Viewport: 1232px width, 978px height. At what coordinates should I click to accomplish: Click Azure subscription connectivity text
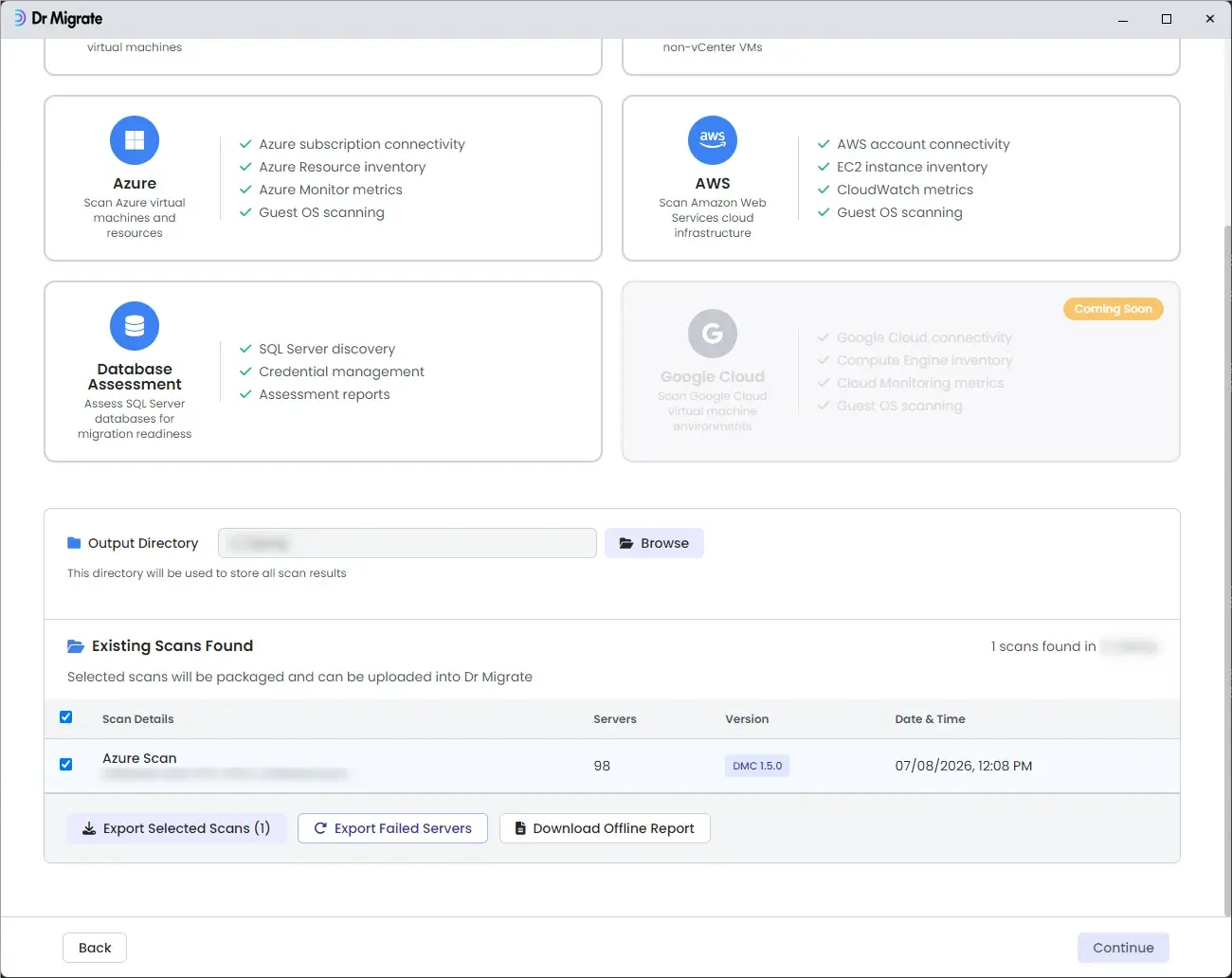pos(362,144)
